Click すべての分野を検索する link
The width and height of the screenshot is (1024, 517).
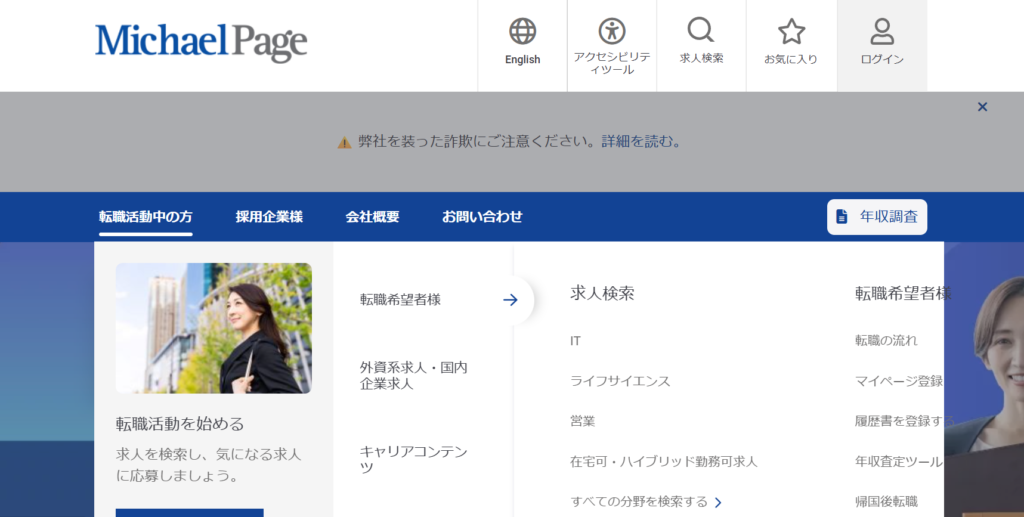click(x=645, y=501)
